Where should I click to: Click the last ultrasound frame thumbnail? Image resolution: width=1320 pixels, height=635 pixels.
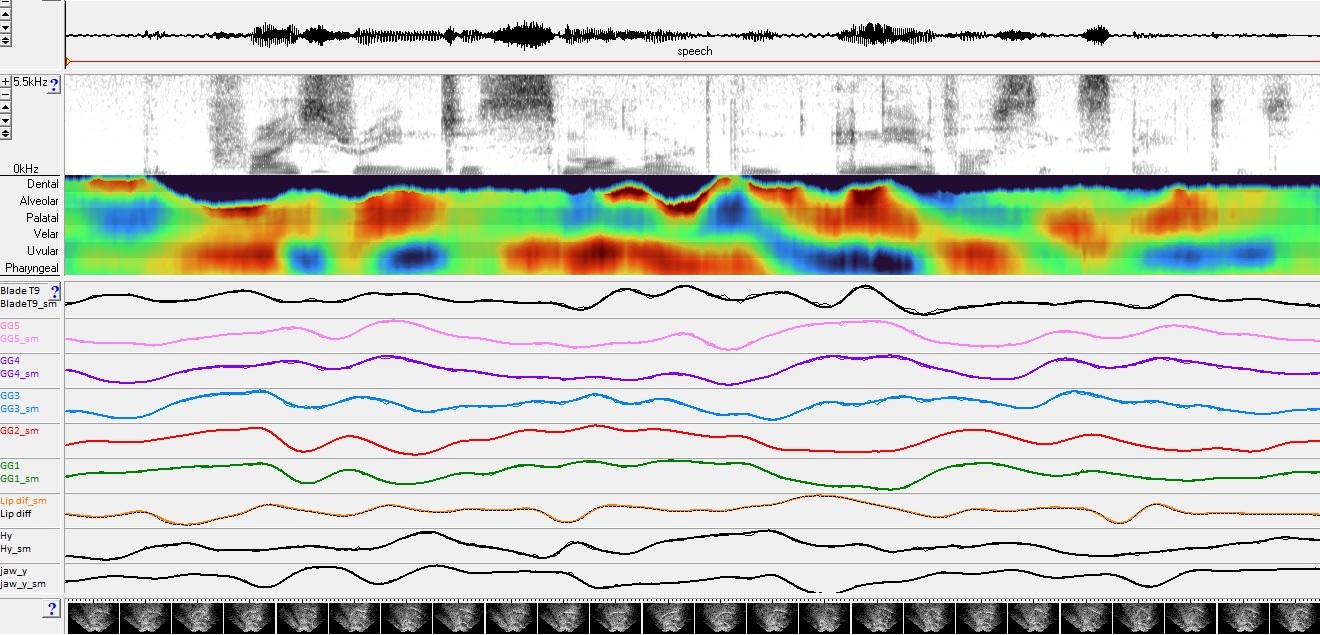click(1295, 617)
